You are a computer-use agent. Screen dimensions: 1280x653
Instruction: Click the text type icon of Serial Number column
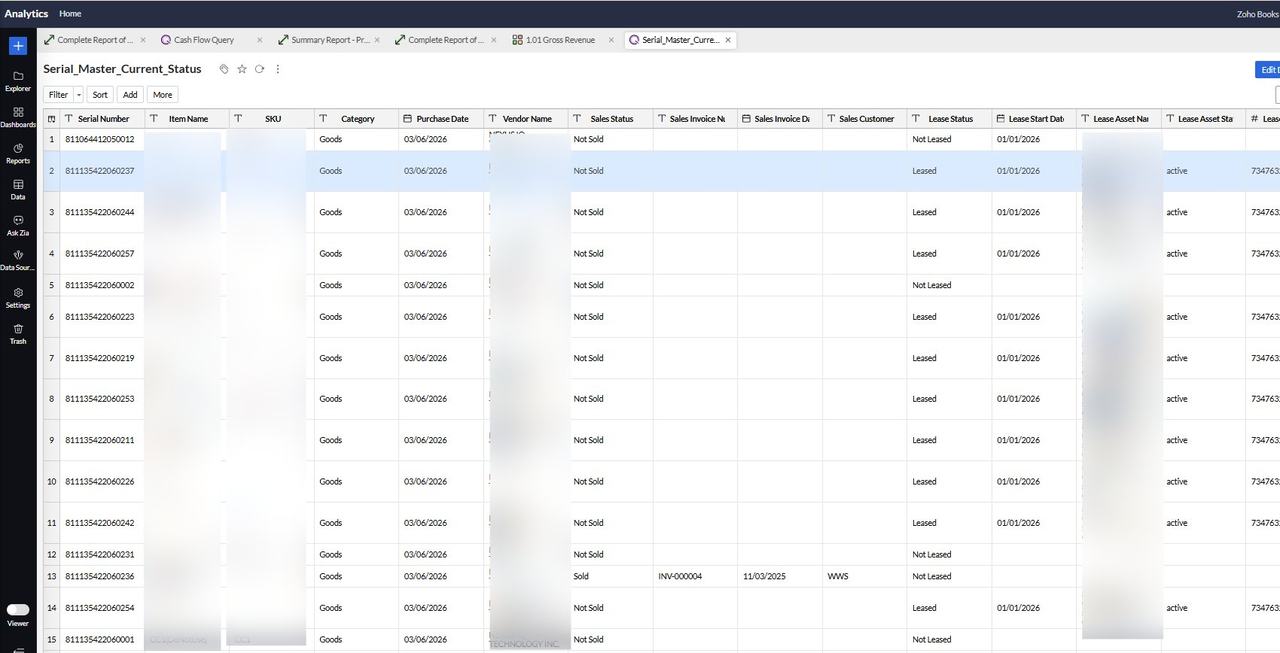coord(69,118)
